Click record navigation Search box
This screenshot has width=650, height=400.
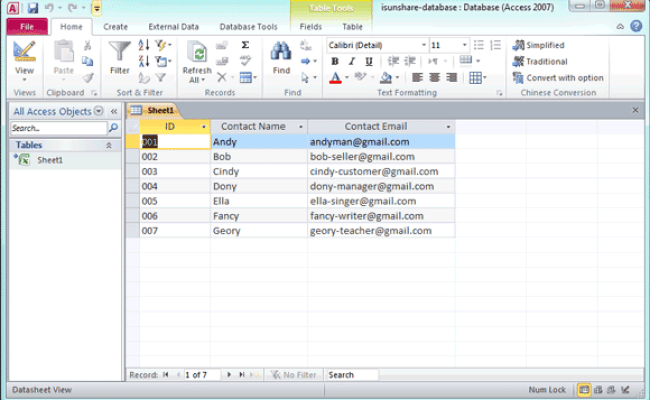[x=352, y=375]
